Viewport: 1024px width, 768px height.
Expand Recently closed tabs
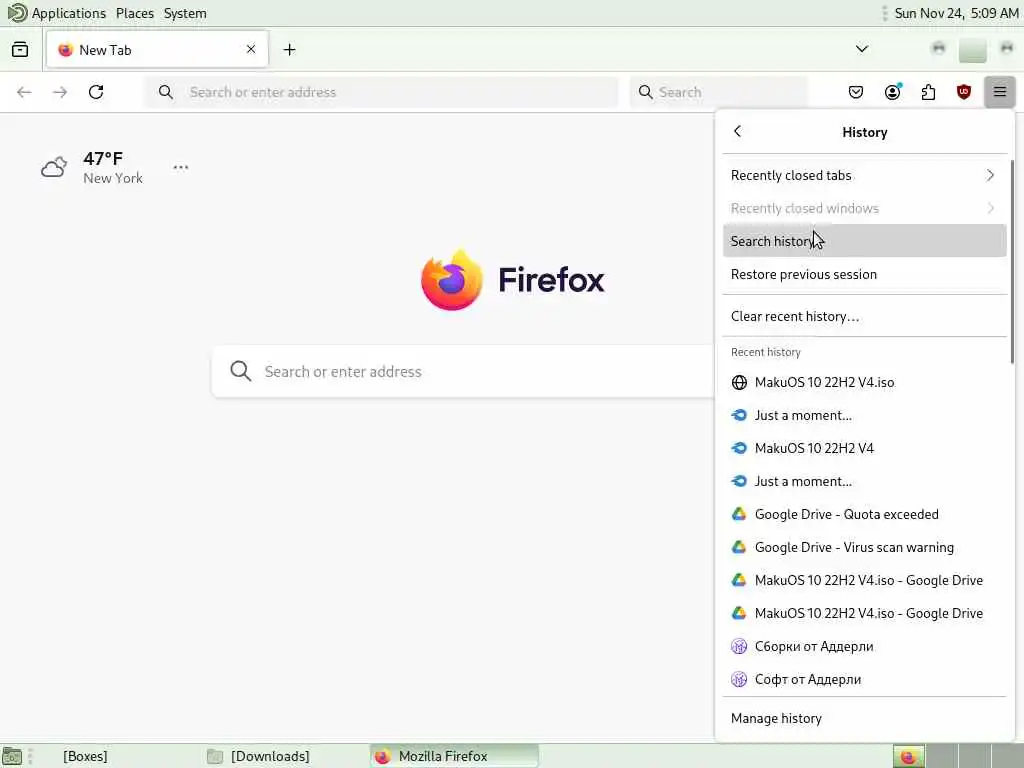tap(864, 175)
